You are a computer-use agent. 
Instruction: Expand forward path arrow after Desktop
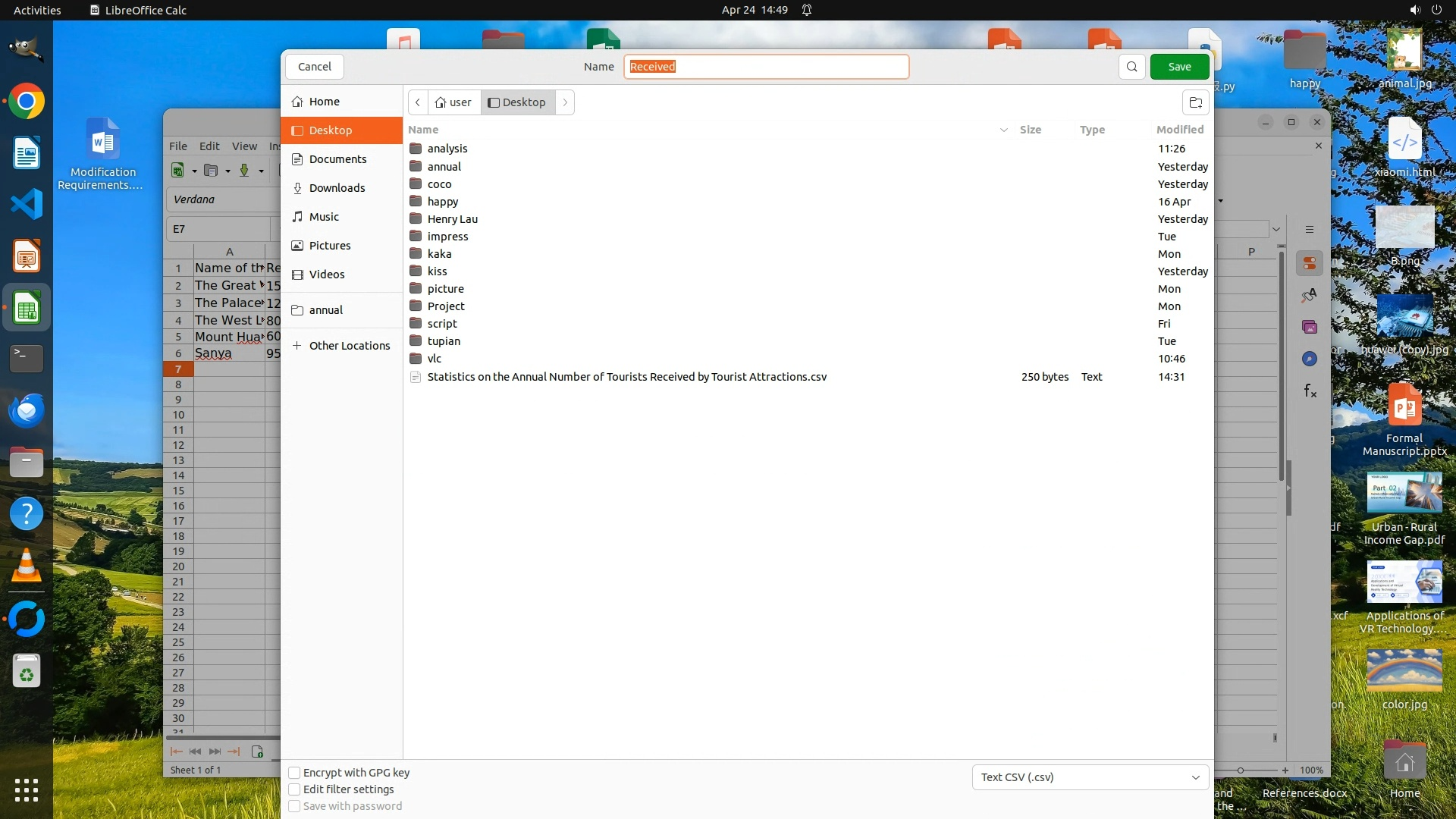pos(565,102)
